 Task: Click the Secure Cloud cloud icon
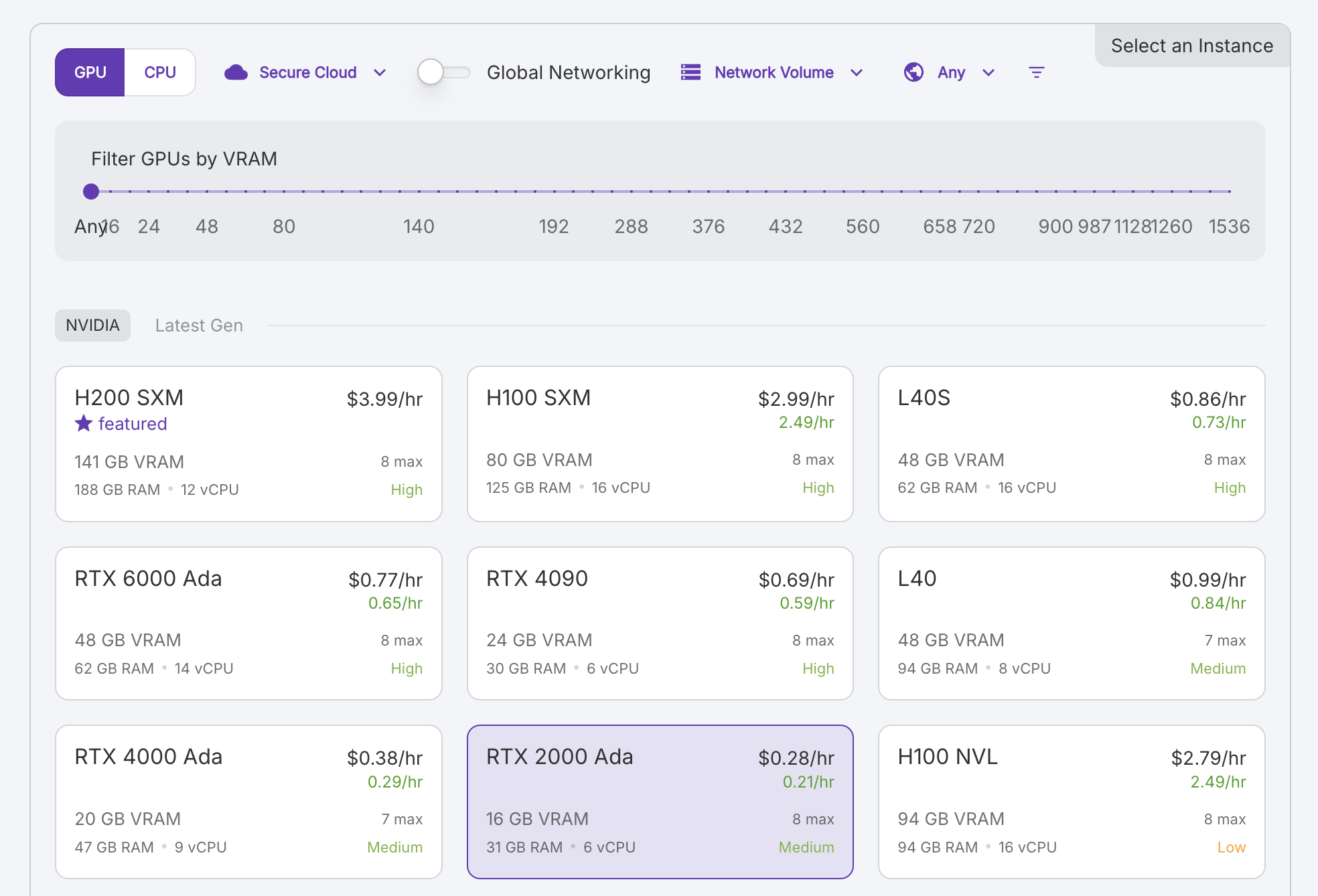236,72
